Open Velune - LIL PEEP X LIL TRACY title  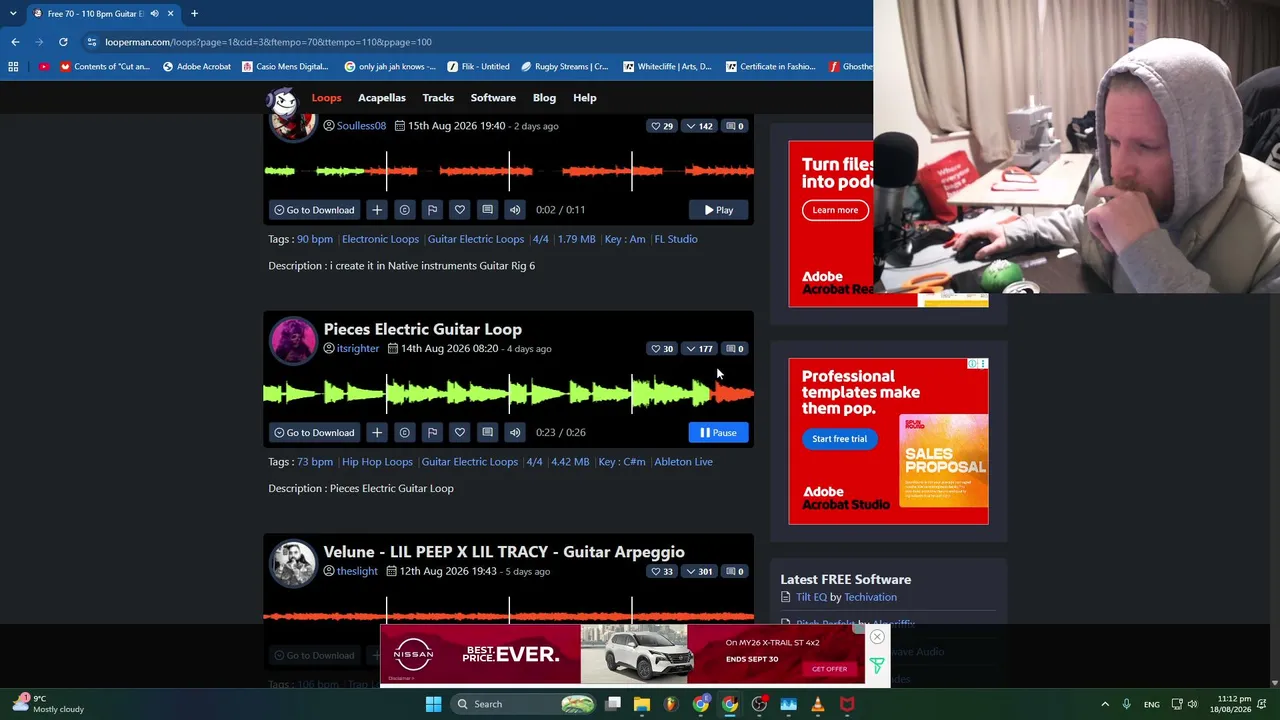click(504, 552)
